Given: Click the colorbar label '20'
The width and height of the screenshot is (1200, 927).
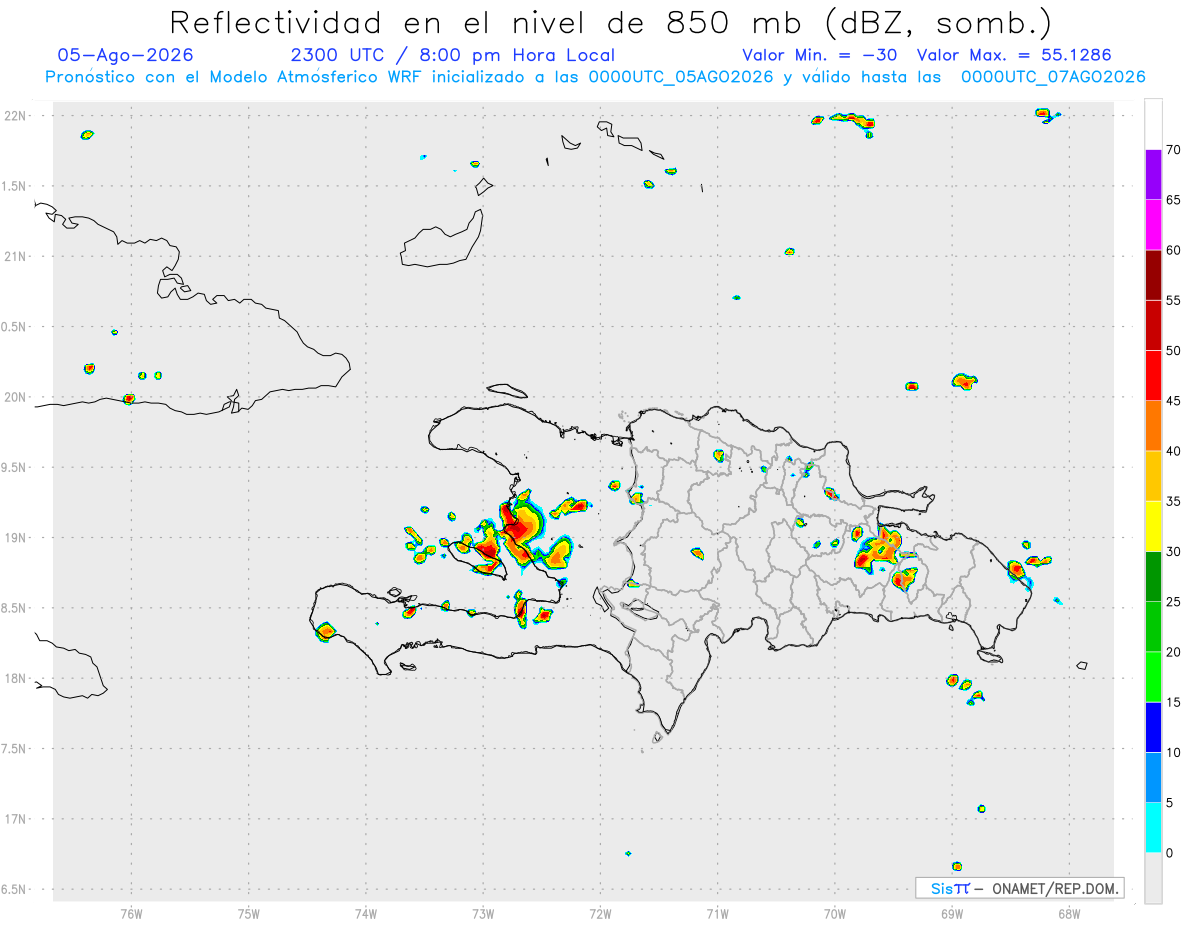Looking at the screenshot, I should pyautogui.click(x=1173, y=652).
